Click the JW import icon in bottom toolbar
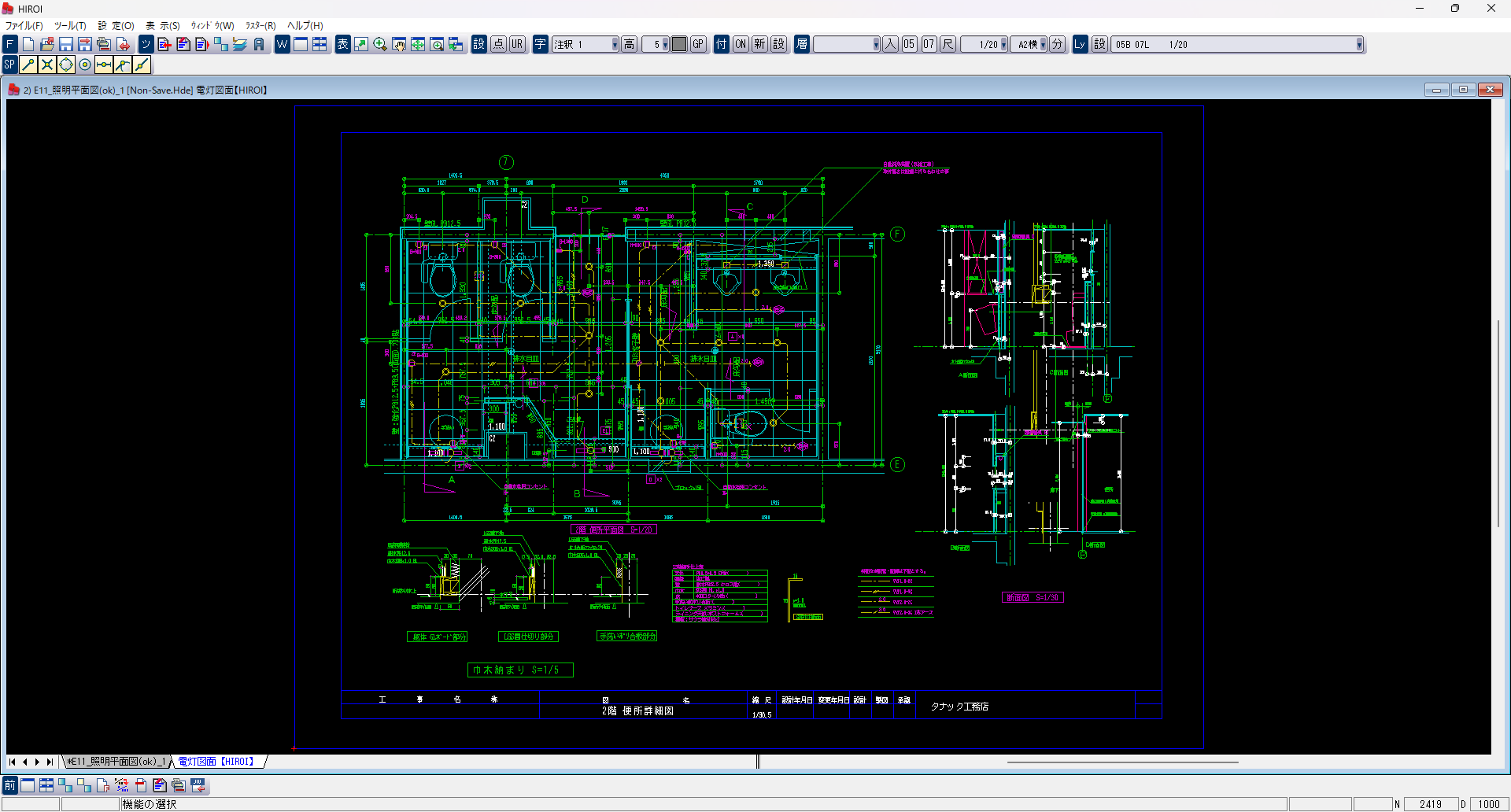The height and width of the screenshot is (812, 1511). pyautogui.click(x=198, y=785)
